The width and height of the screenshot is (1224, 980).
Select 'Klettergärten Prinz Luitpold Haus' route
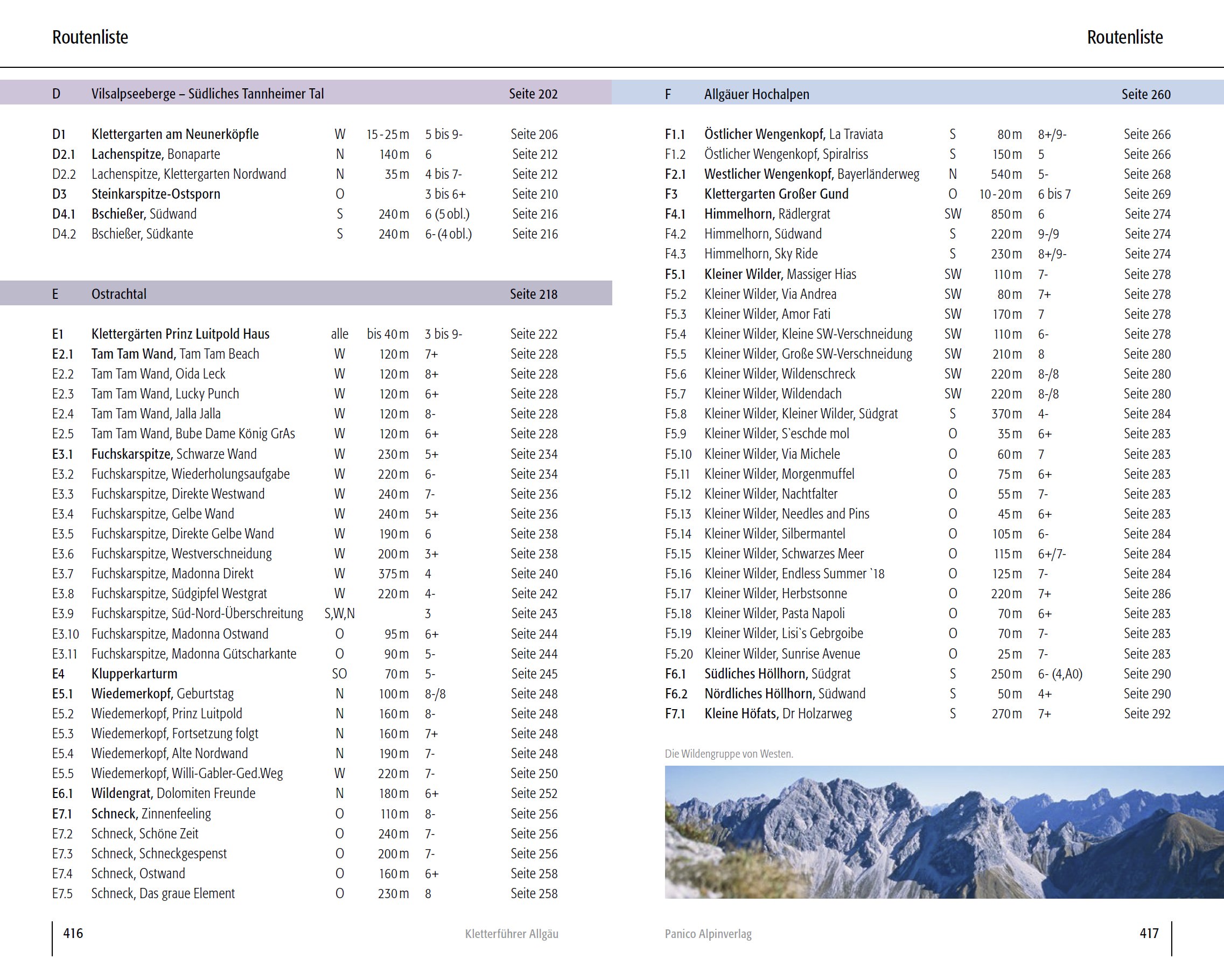[180, 334]
